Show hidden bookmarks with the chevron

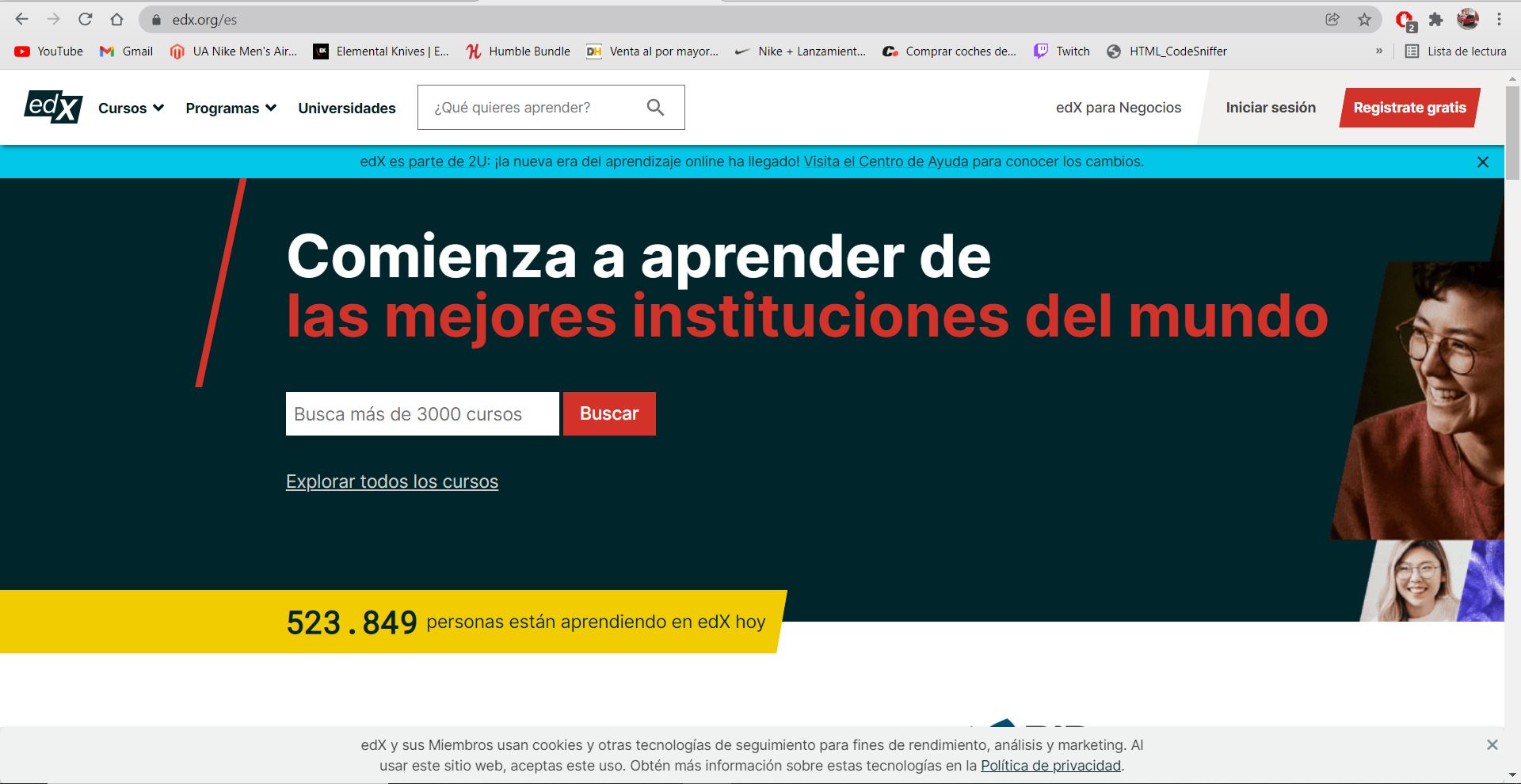click(x=1379, y=51)
